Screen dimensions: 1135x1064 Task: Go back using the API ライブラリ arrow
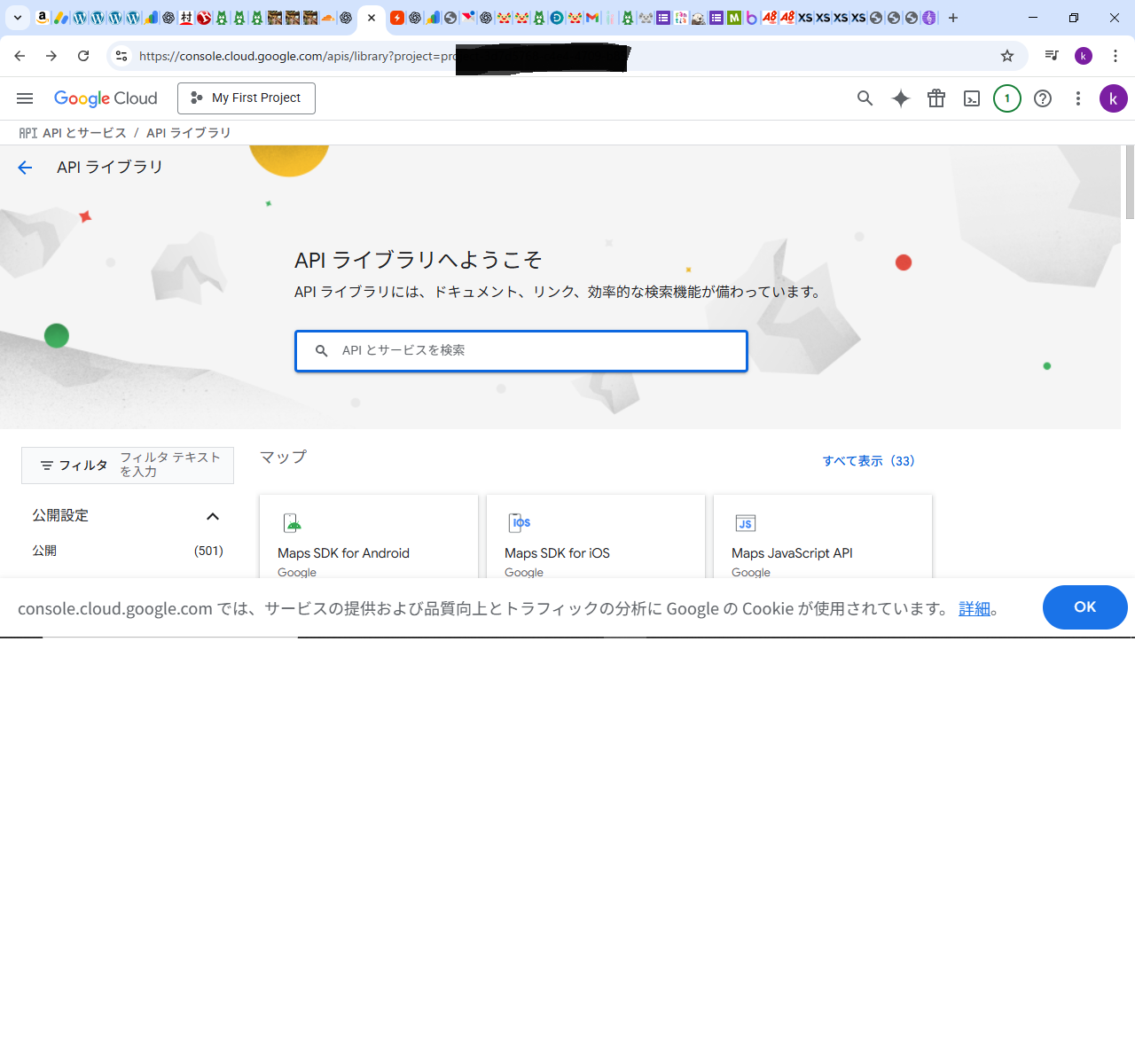25,168
